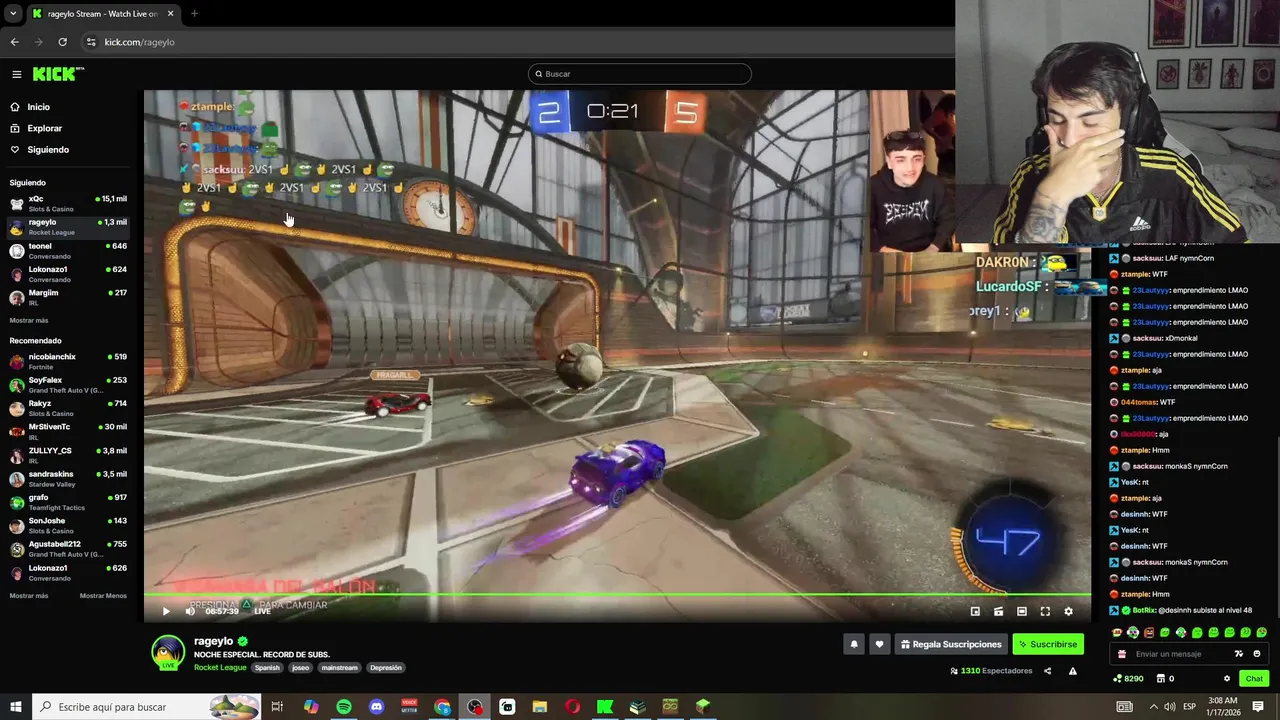Report the stream warning icon
The width and height of the screenshot is (1280, 720).
point(1072,671)
